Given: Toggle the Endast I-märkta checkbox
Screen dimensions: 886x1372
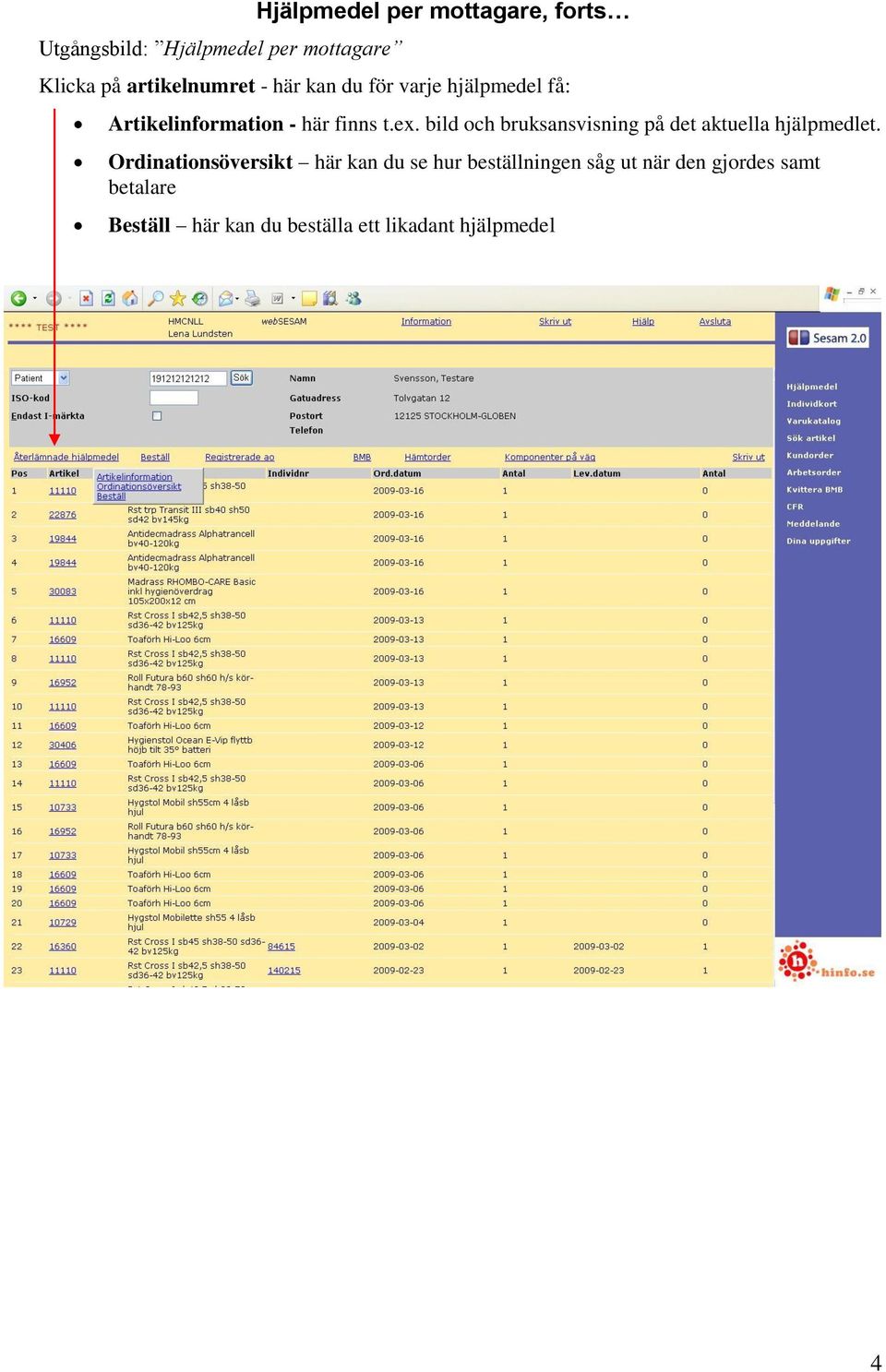Looking at the screenshot, I should coord(157,416).
